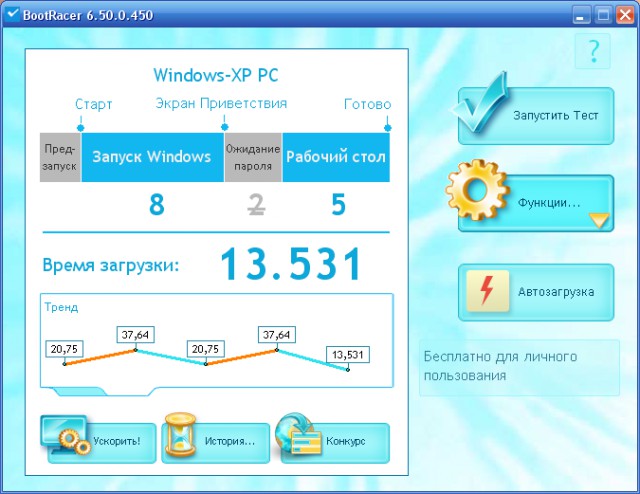640x494 pixels.
Task: Expand the Функции dropdown arrow
Action: 599,220
